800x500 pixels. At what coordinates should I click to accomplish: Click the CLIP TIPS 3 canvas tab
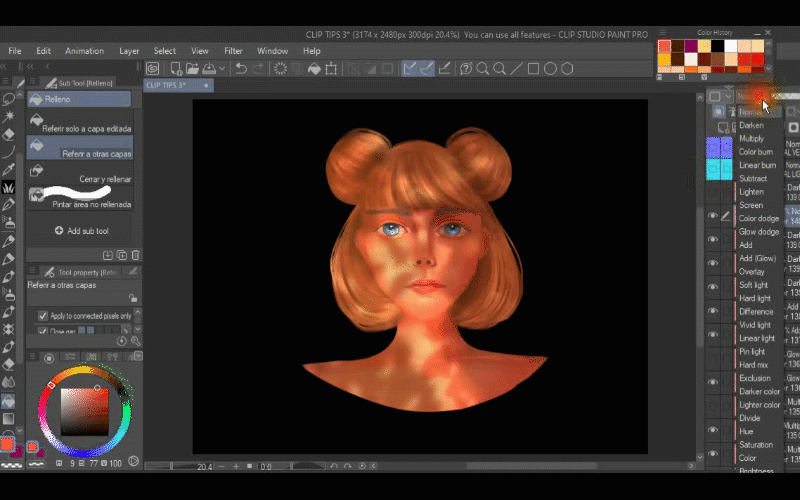coord(166,85)
